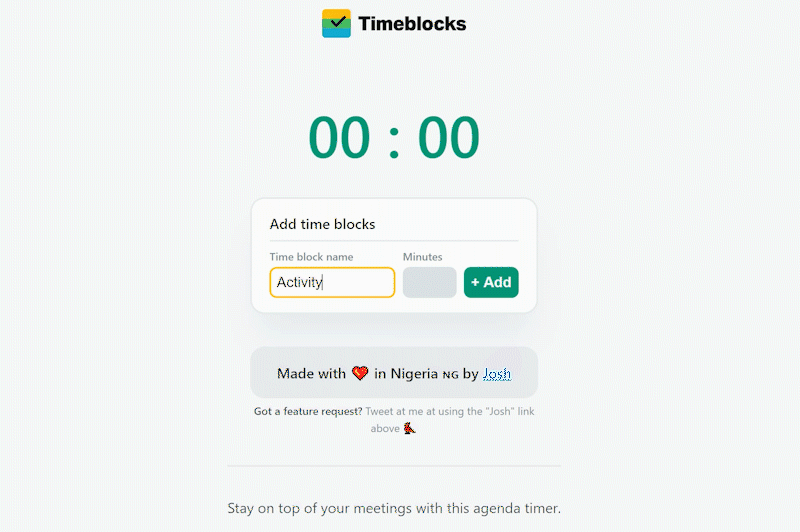
Task: Click the colon in the timer display
Action: (x=394, y=140)
